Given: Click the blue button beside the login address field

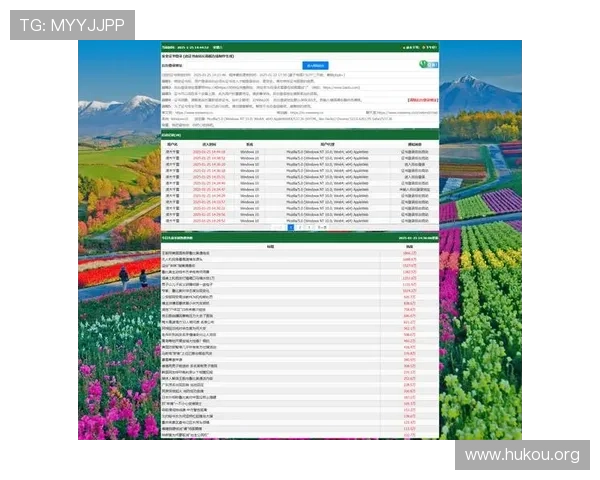Looking at the screenshot, I should 315,65.
